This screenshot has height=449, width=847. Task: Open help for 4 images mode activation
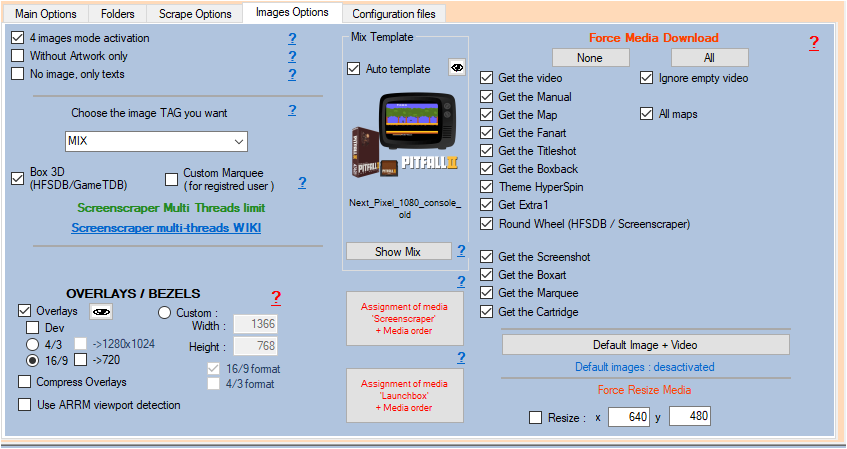pyautogui.click(x=292, y=39)
